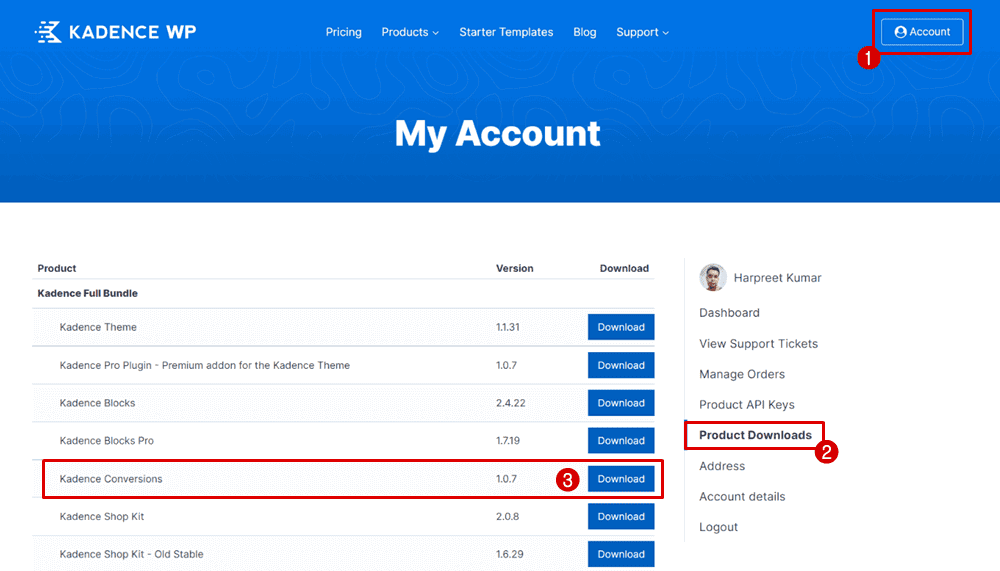Click the Kadence Theme product name
The width and height of the screenshot is (1000, 571).
(x=98, y=327)
